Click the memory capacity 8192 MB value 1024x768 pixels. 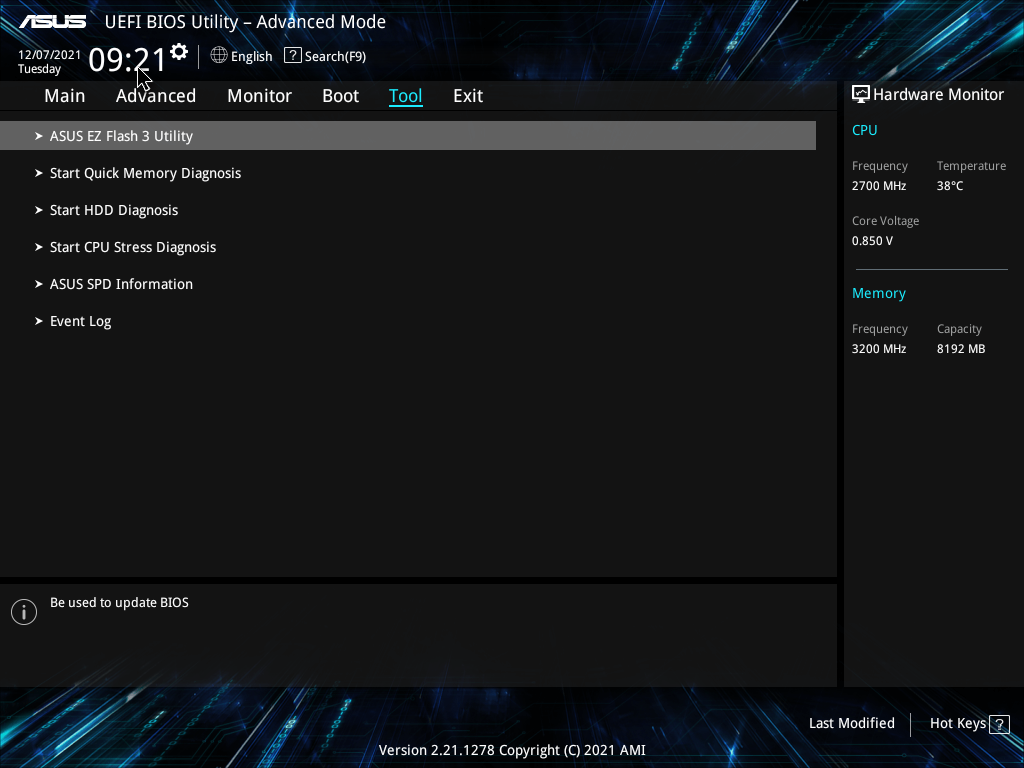(961, 349)
